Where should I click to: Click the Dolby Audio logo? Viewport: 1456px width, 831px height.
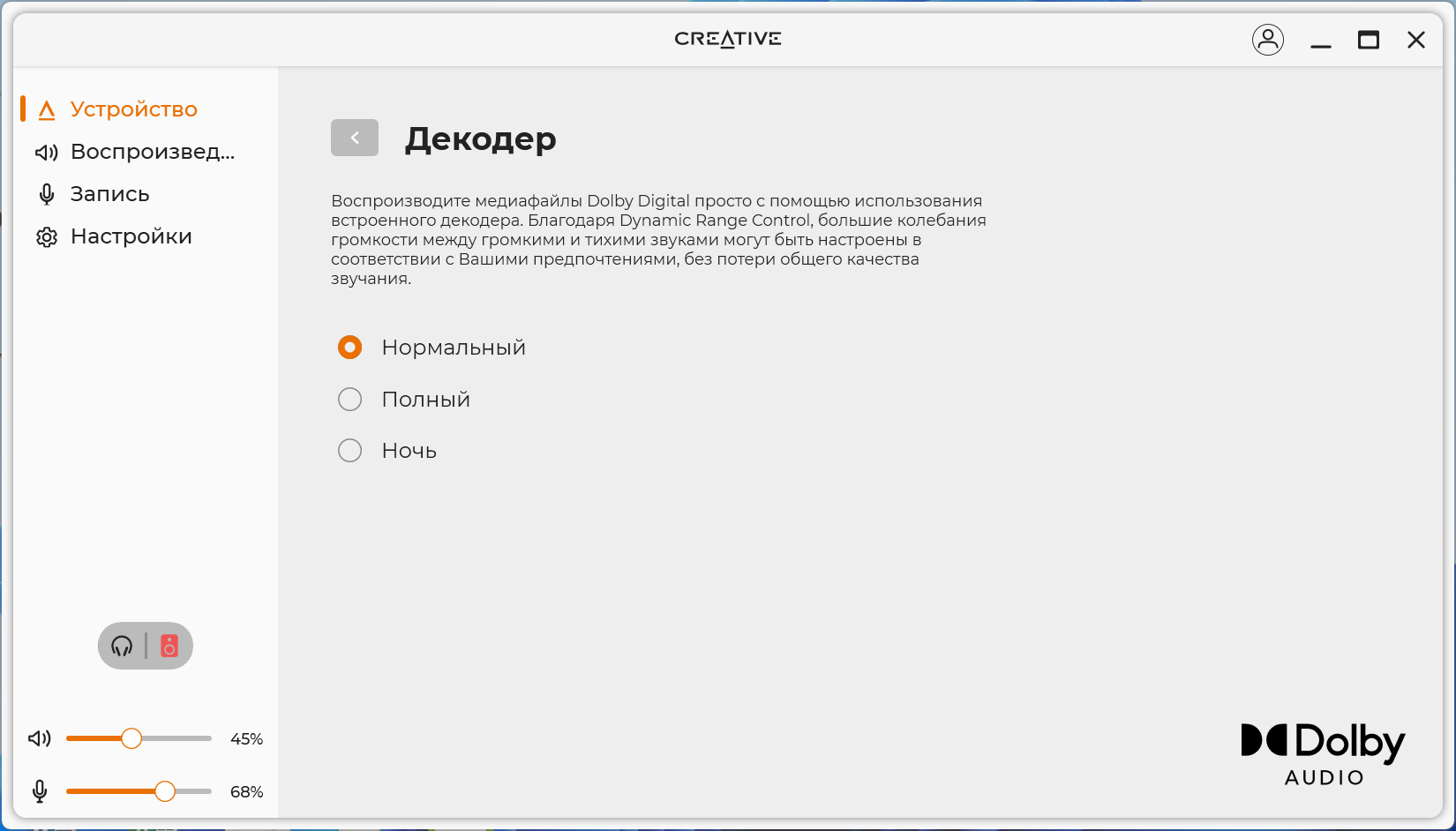point(1323,754)
